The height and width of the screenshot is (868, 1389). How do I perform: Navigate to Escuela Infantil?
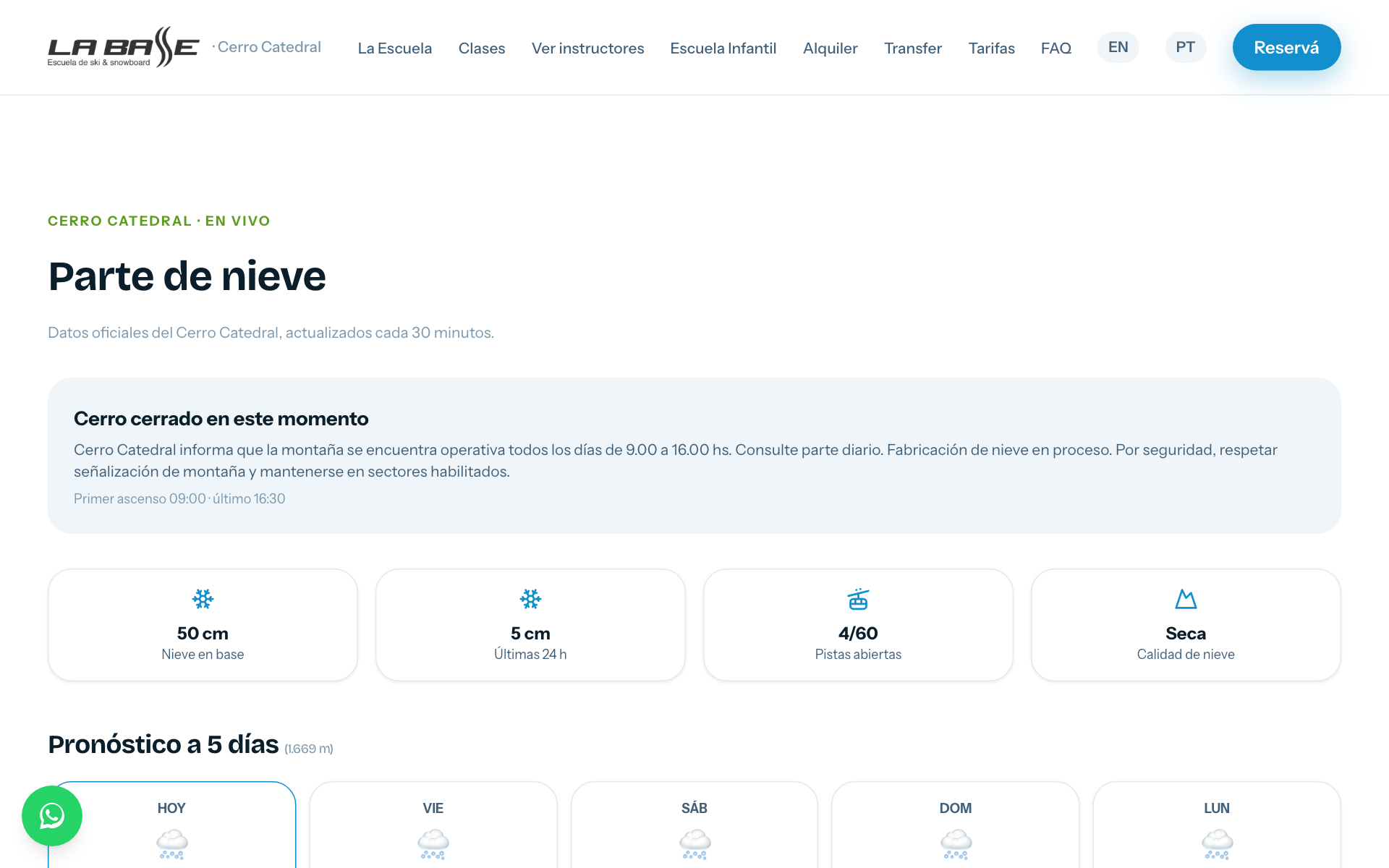pos(723,48)
